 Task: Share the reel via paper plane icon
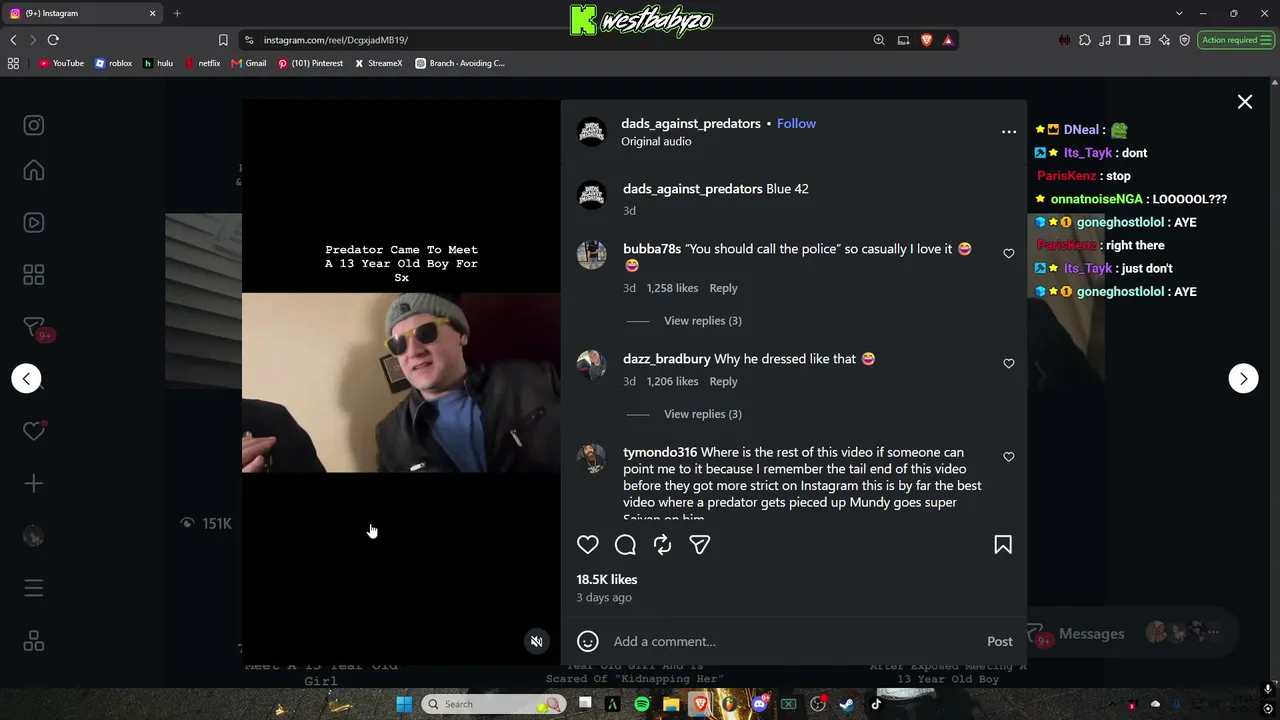700,545
